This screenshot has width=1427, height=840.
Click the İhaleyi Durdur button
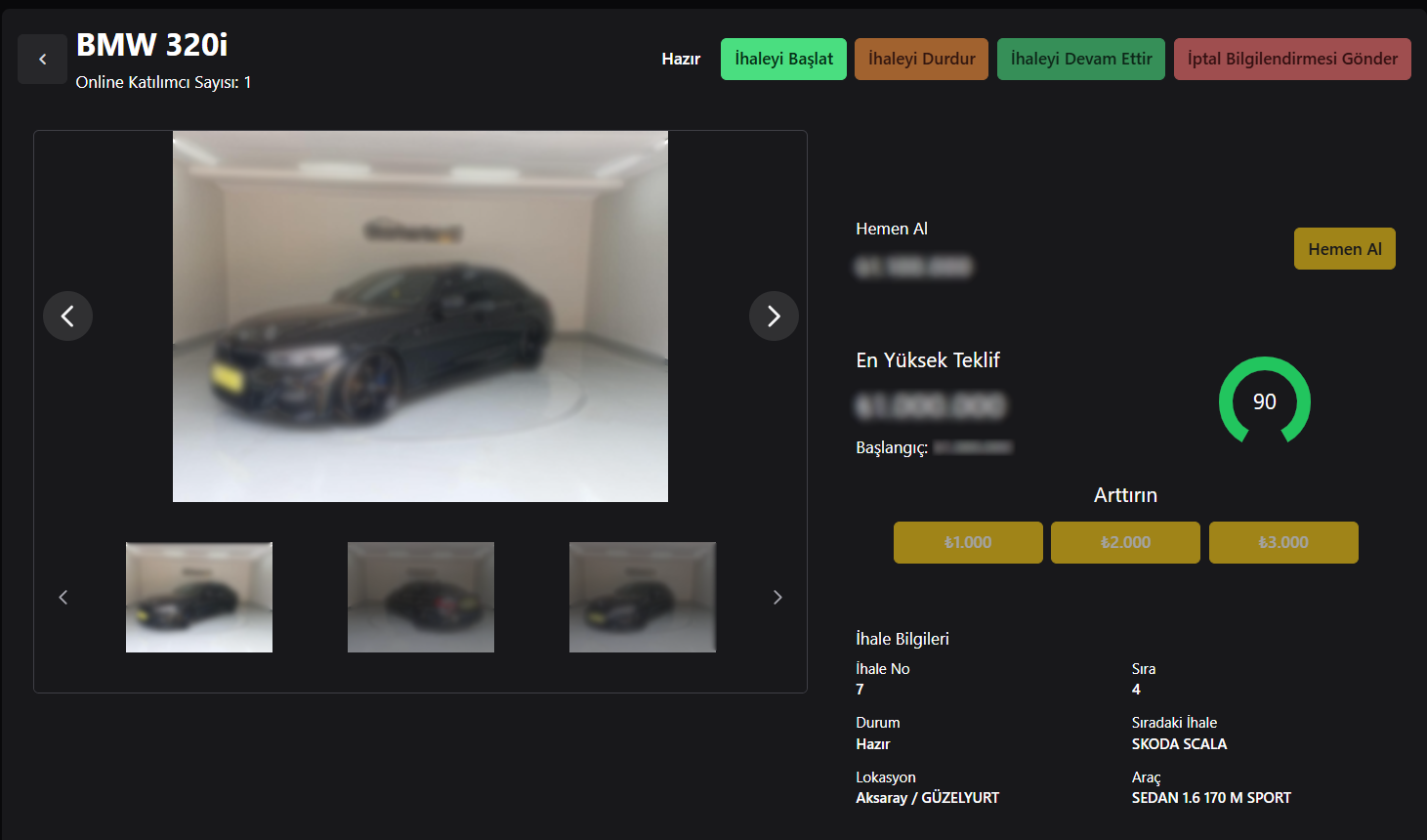tap(921, 59)
